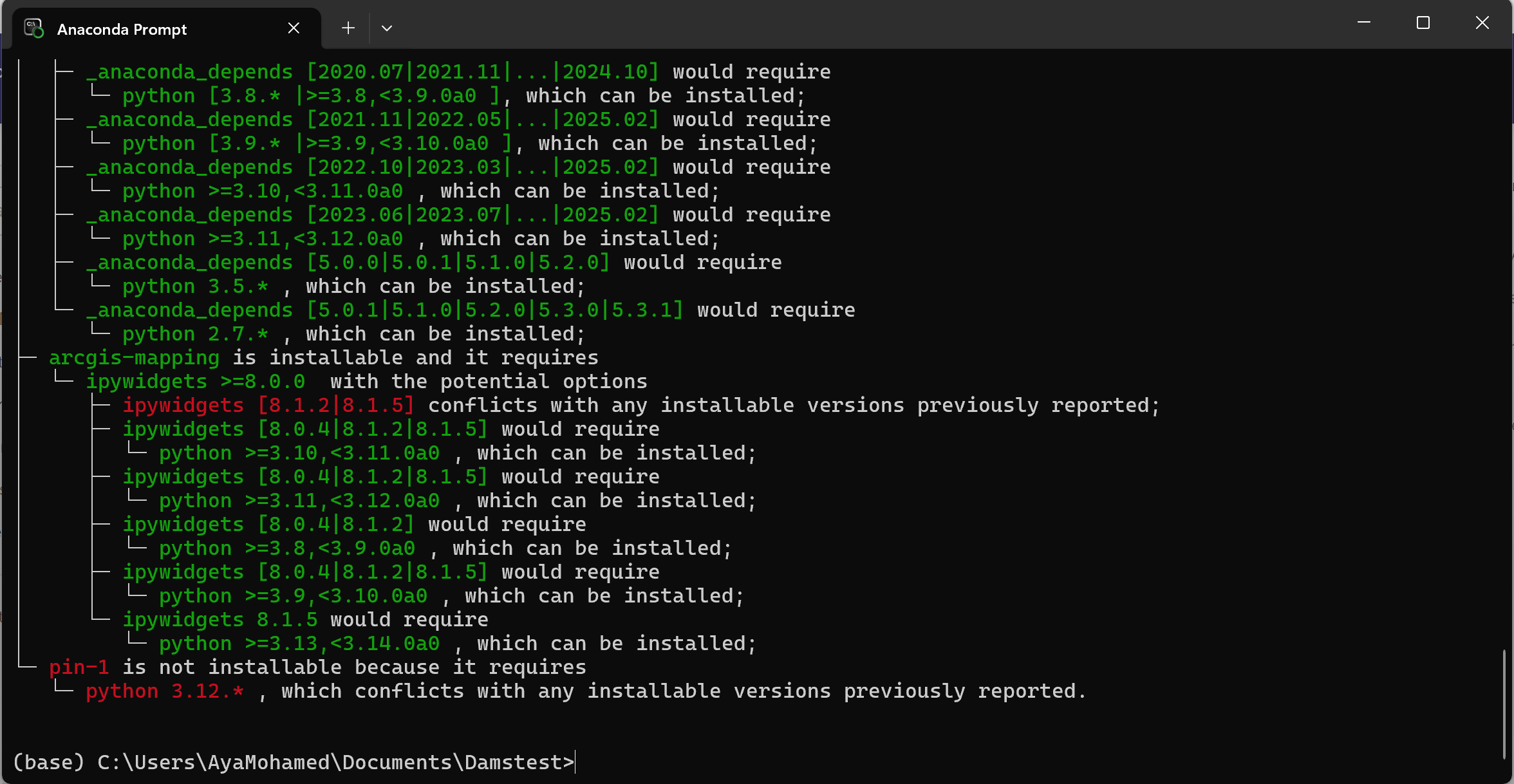Open a new terminal tab
This screenshot has height=784, width=1514.
(348, 28)
